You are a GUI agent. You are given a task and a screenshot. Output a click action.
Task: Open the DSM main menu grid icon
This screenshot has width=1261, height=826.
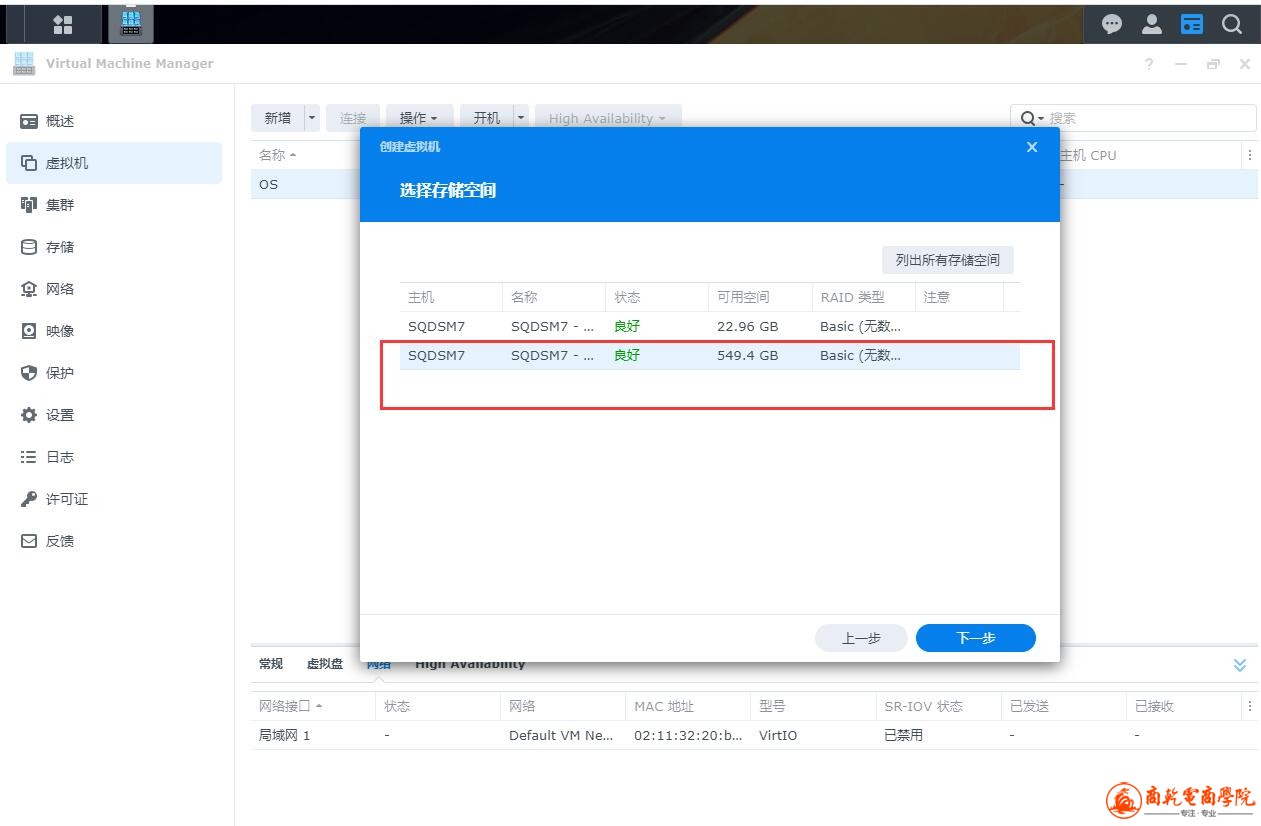[62, 24]
